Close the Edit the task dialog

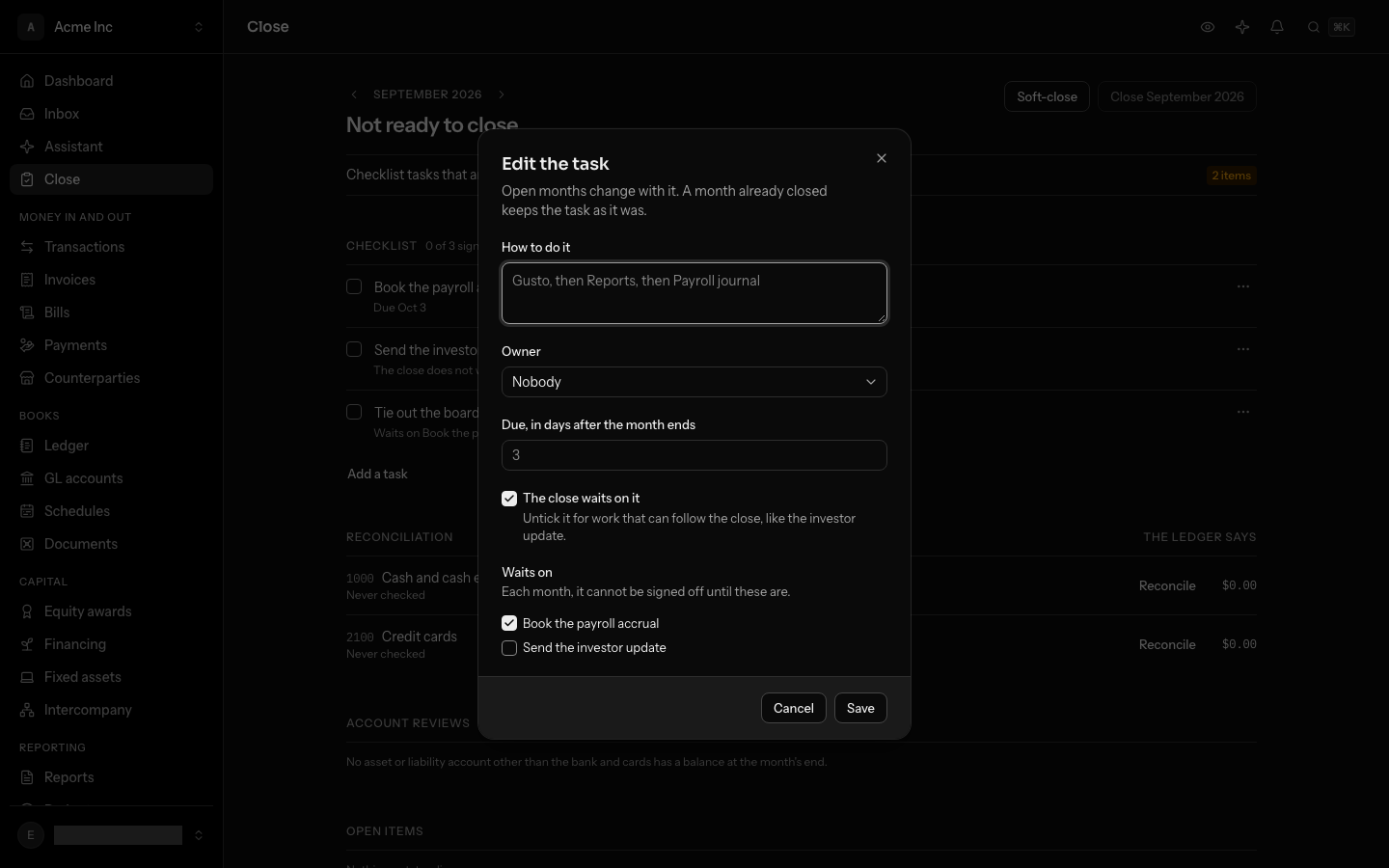[882, 158]
